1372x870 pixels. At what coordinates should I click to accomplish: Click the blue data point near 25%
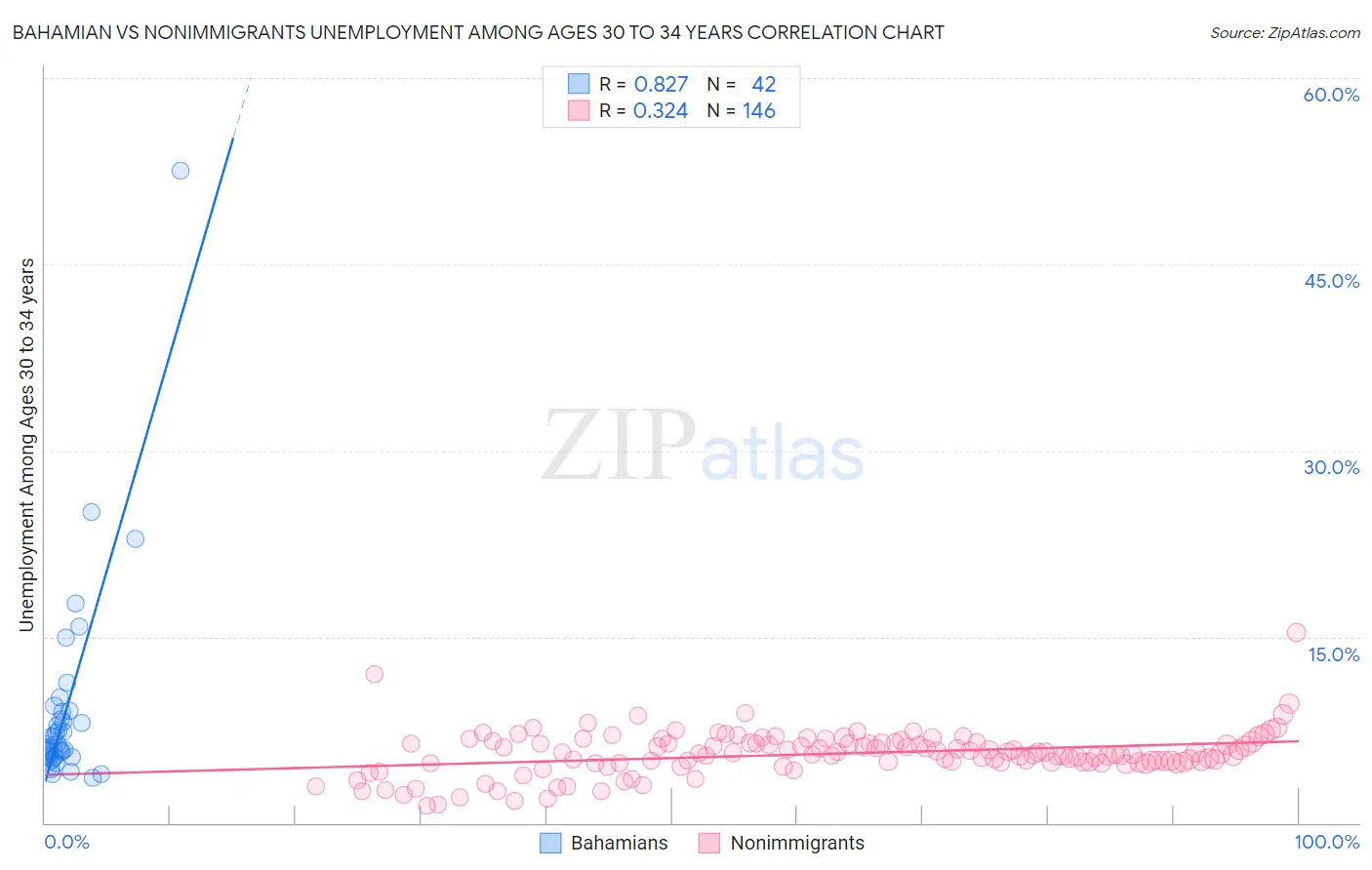[x=92, y=512]
